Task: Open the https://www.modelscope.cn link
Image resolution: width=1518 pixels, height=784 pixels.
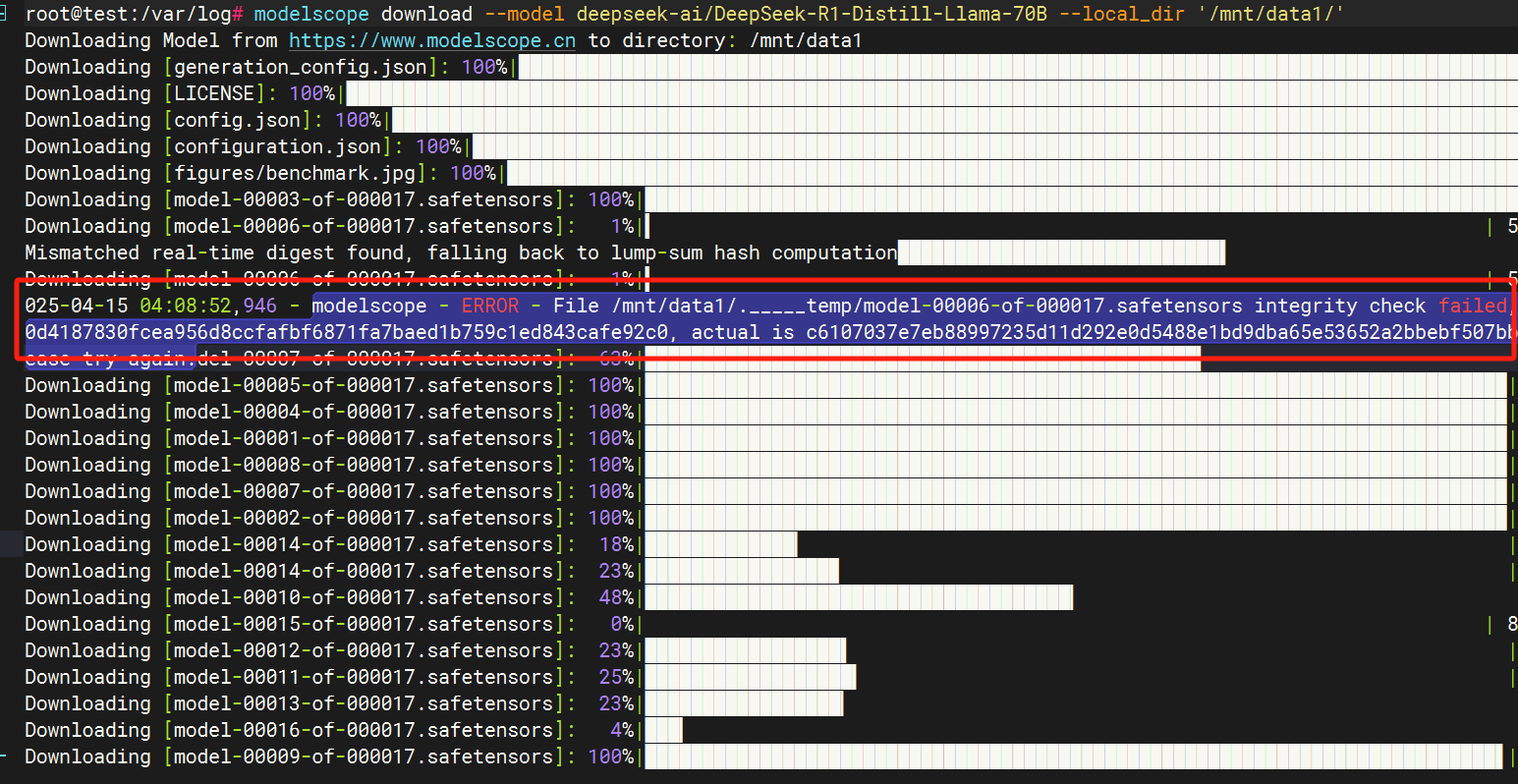Action: click(x=432, y=40)
